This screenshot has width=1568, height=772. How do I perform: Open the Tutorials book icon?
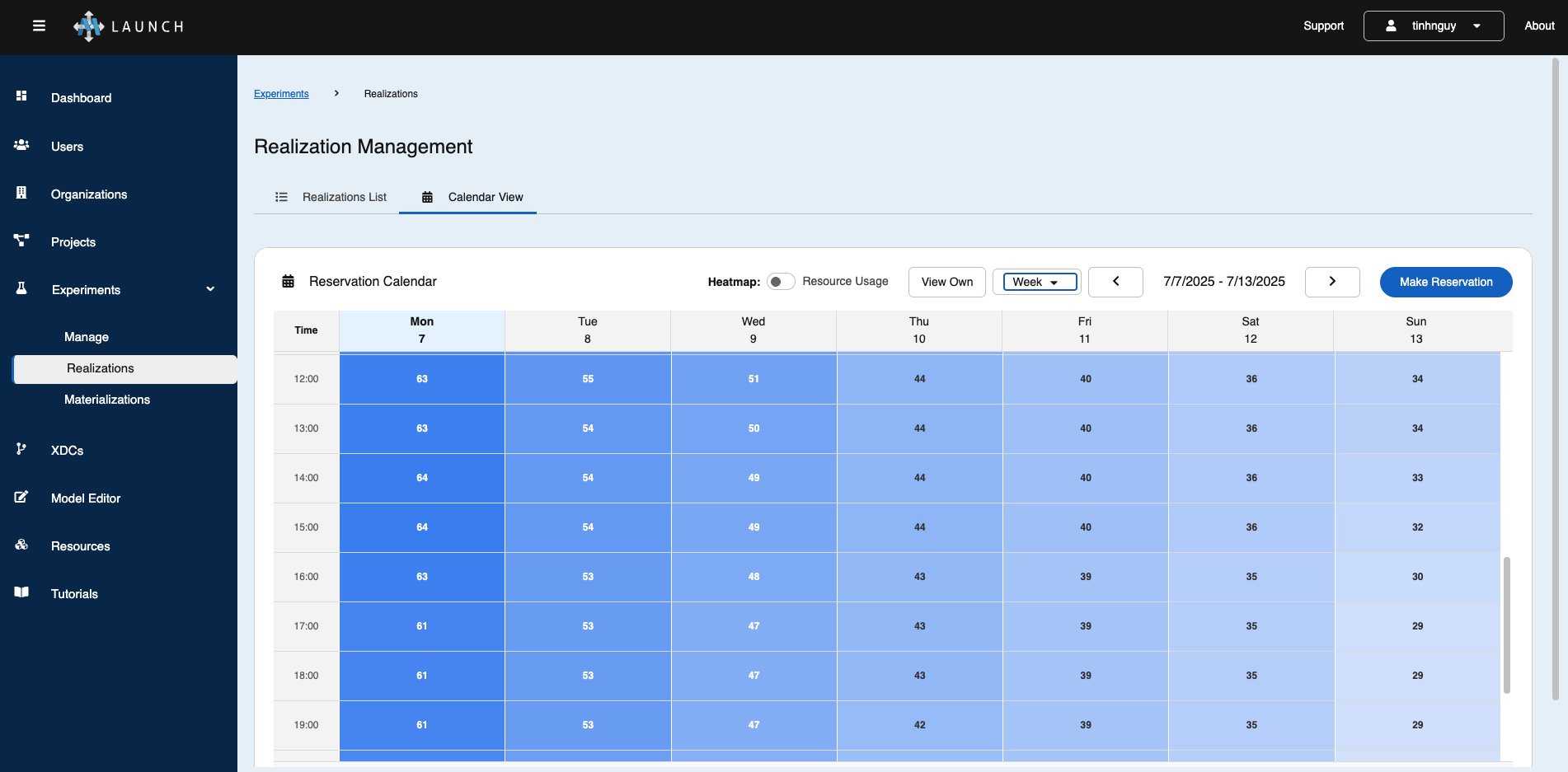(x=21, y=592)
